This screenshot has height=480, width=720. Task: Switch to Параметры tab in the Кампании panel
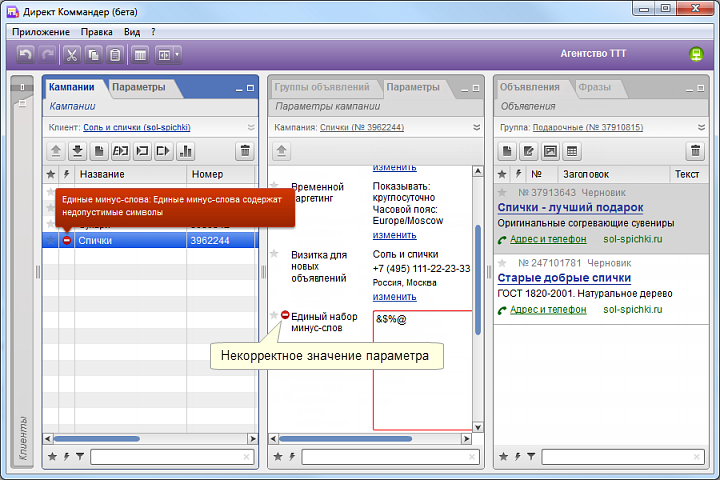pyautogui.click(x=139, y=87)
